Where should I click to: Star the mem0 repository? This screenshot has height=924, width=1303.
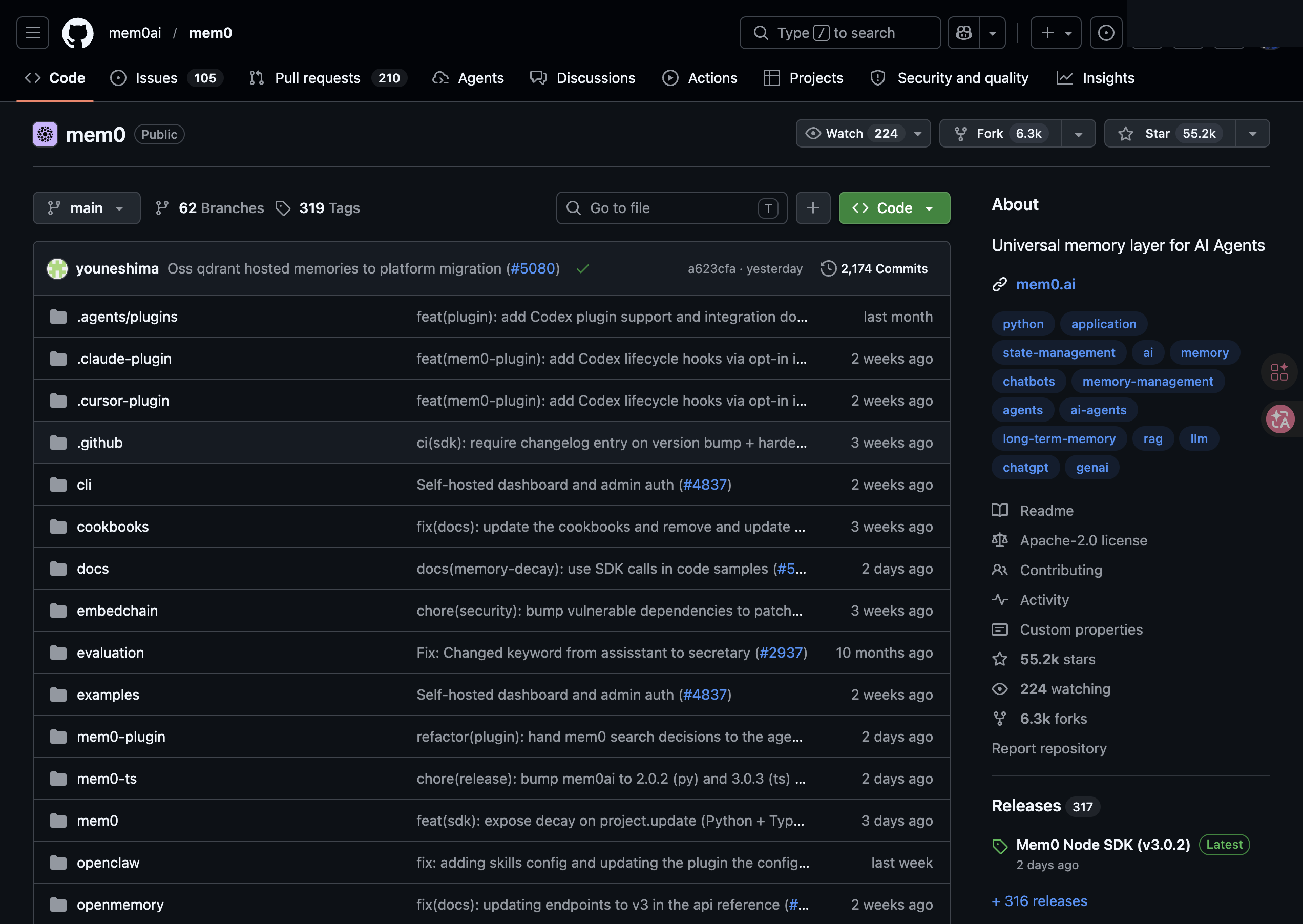(x=1170, y=133)
